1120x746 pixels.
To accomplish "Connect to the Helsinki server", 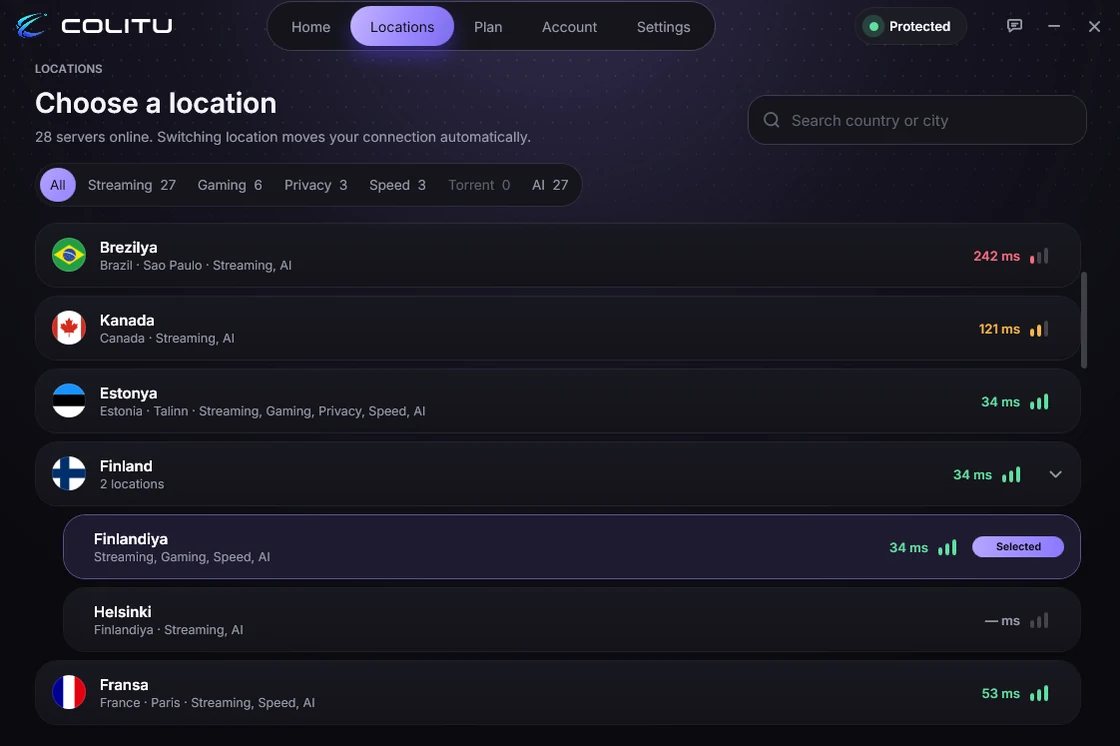I will coord(571,620).
